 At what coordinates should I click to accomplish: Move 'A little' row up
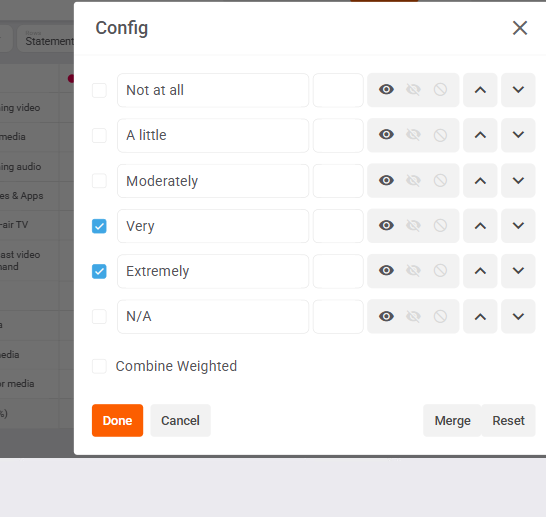pyautogui.click(x=480, y=135)
